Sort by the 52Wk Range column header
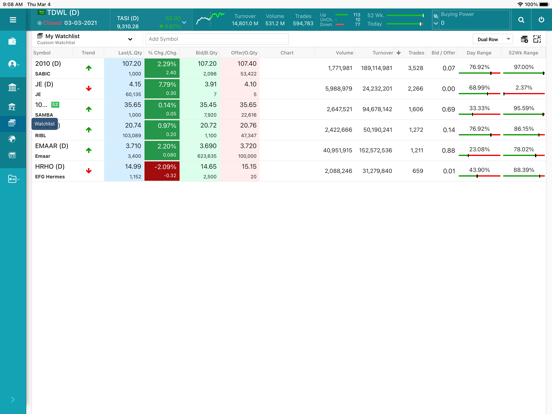 point(523,53)
